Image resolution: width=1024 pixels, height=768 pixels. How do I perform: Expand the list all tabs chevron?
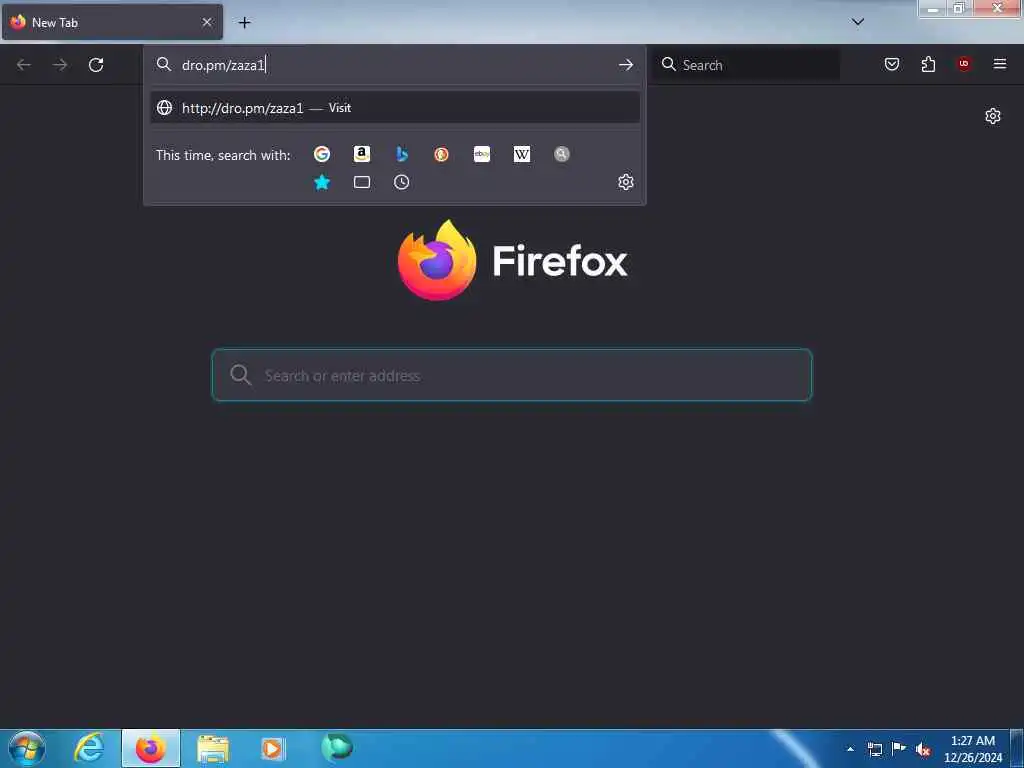pos(858,22)
